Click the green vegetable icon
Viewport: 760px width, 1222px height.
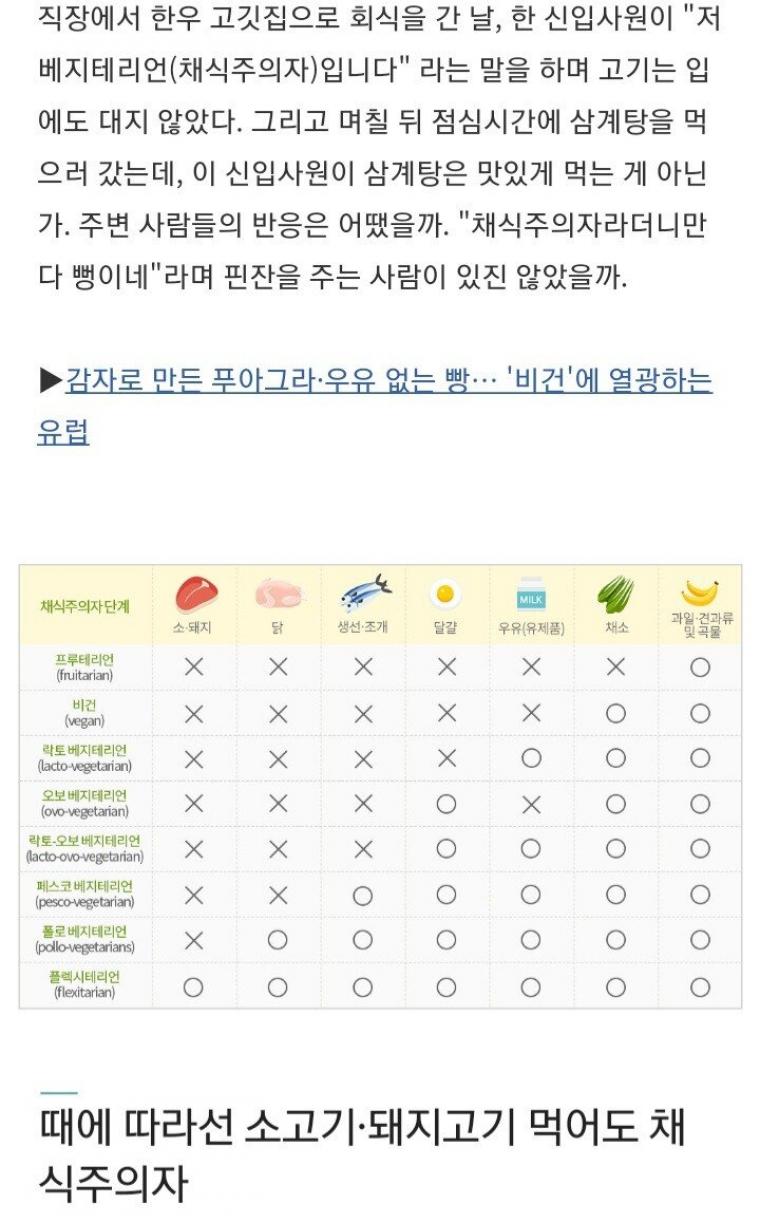click(x=616, y=595)
